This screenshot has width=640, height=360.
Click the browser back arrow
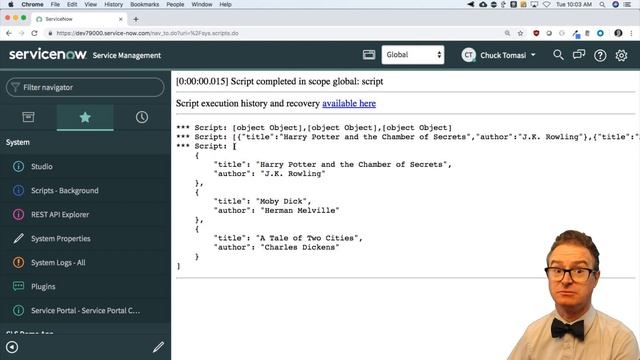tap(9, 33)
